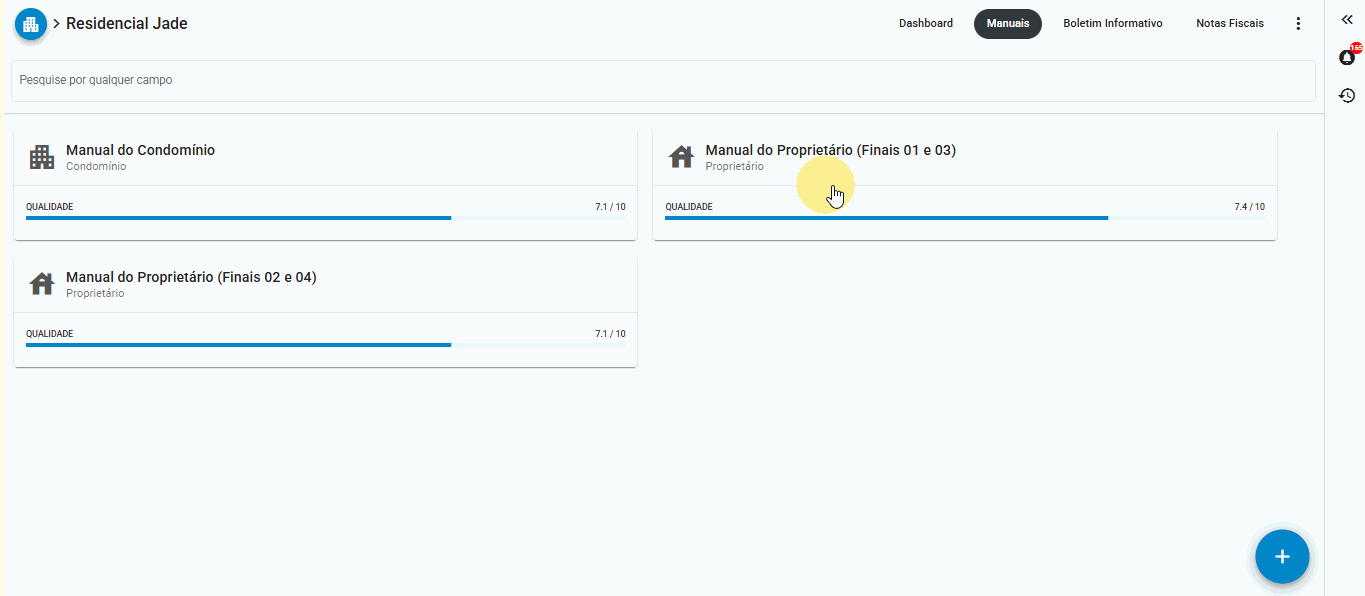
Task: Click the Manual do Condomínio building icon
Action: tap(42, 157)
